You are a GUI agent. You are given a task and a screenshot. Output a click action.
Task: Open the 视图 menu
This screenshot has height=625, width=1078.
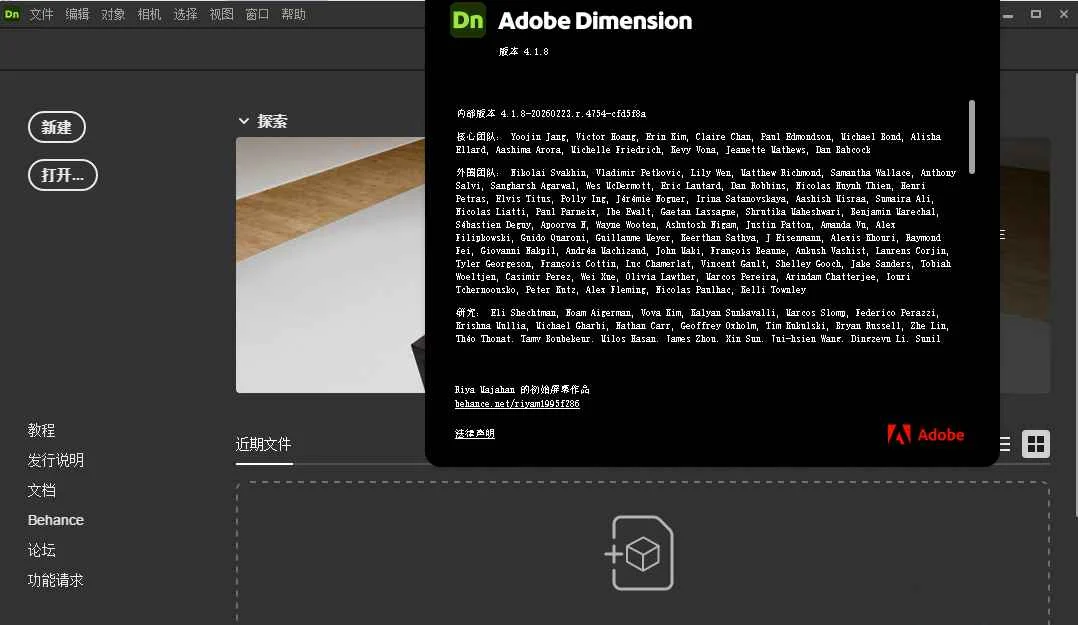[221, 14]
